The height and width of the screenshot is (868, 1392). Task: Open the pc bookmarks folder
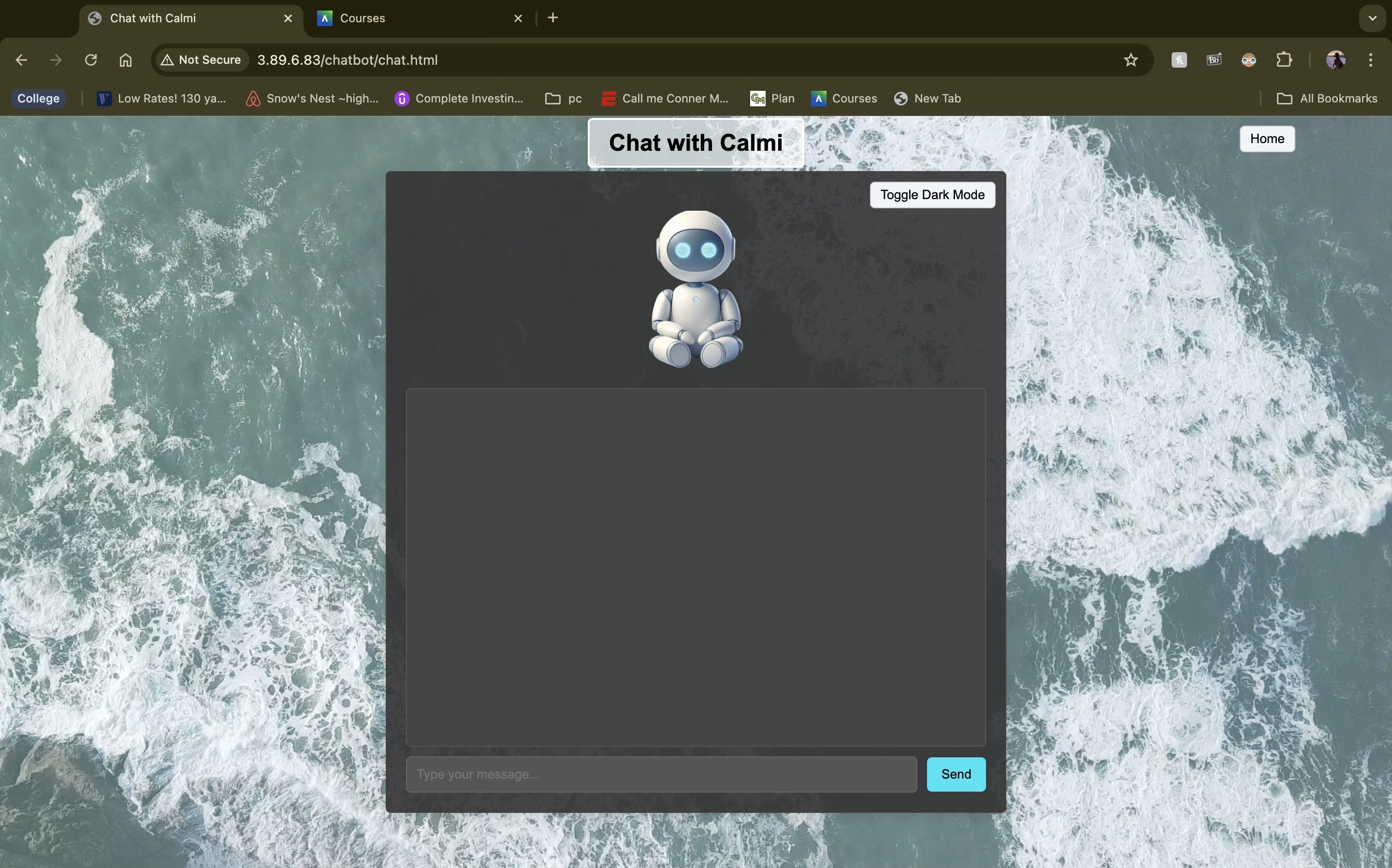(x=563, y=98)
